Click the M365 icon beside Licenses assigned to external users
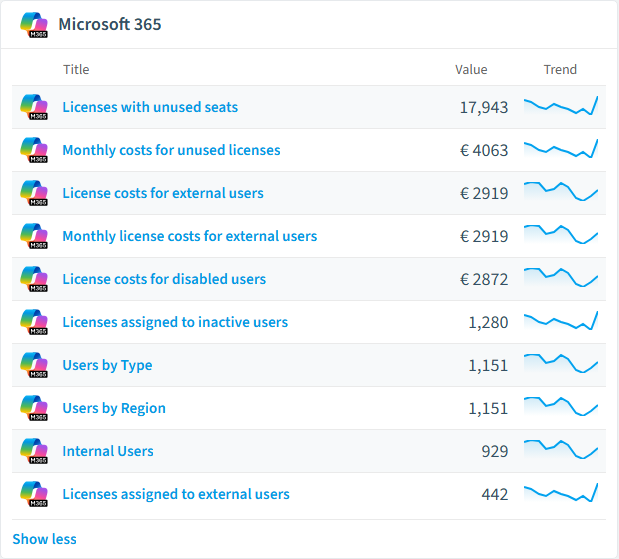Screen dimensions: 619x559 (34, 494)
